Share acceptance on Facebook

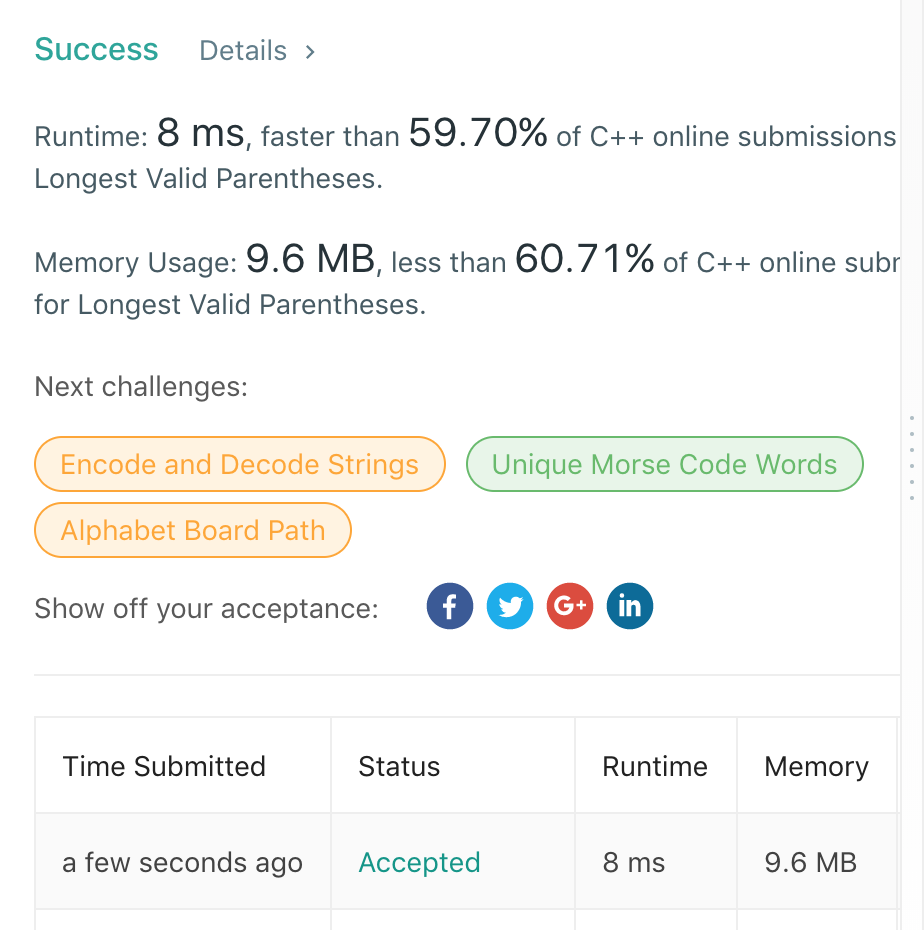coord(450,607)
